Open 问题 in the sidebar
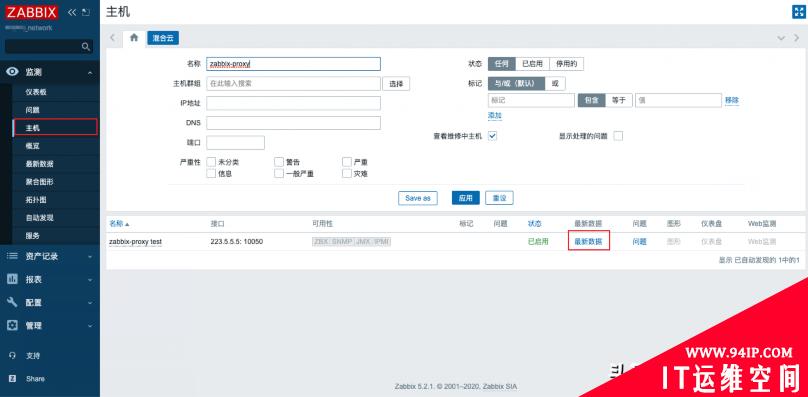Viewport: 808px width, 397px height. point(32,110)
